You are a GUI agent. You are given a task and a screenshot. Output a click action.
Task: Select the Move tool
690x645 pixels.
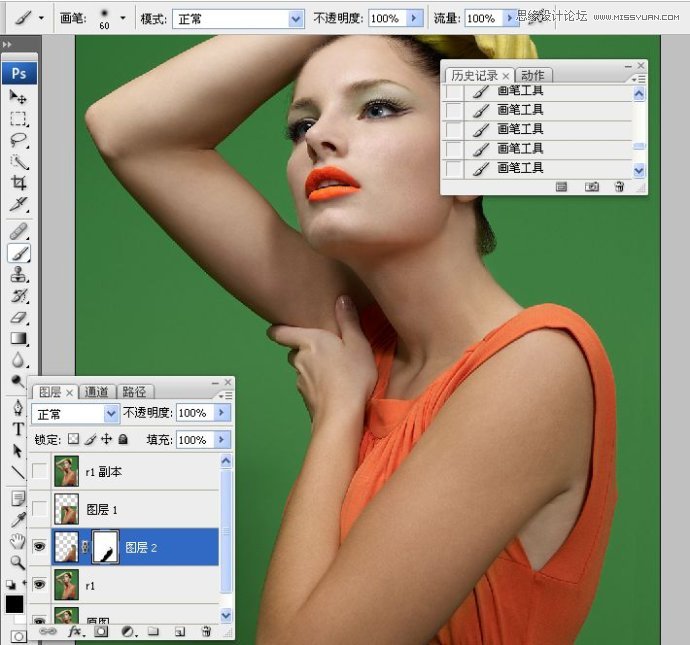point(18,97)
